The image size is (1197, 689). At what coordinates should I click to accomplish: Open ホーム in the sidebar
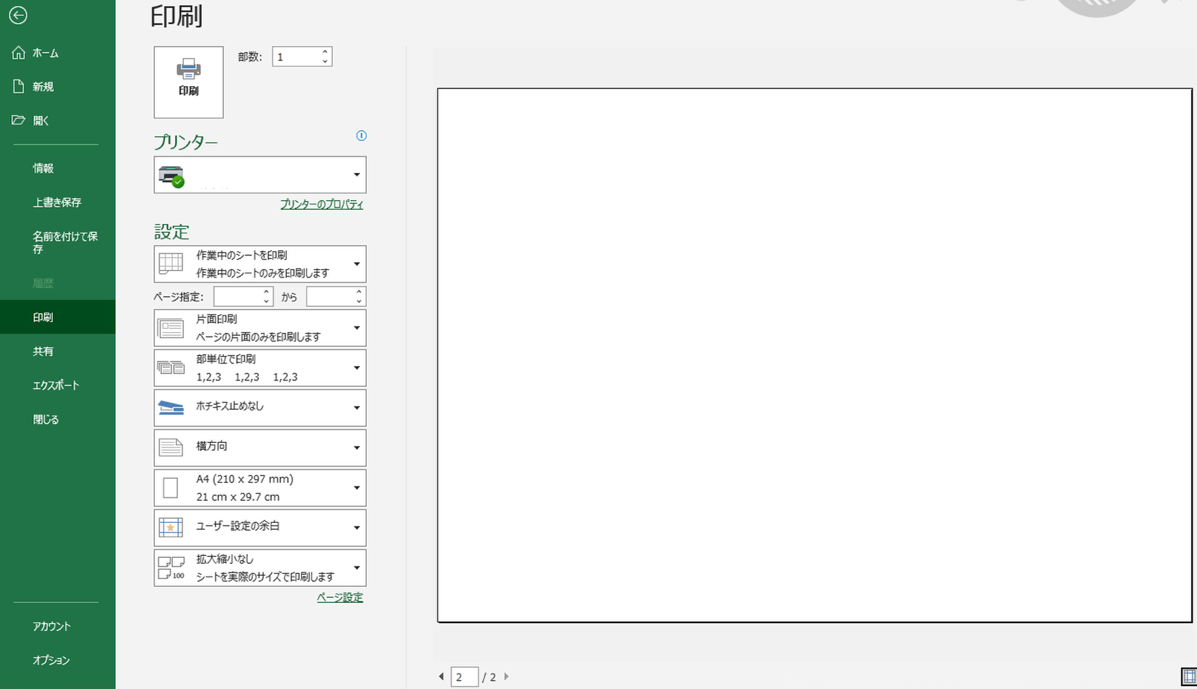45,53
